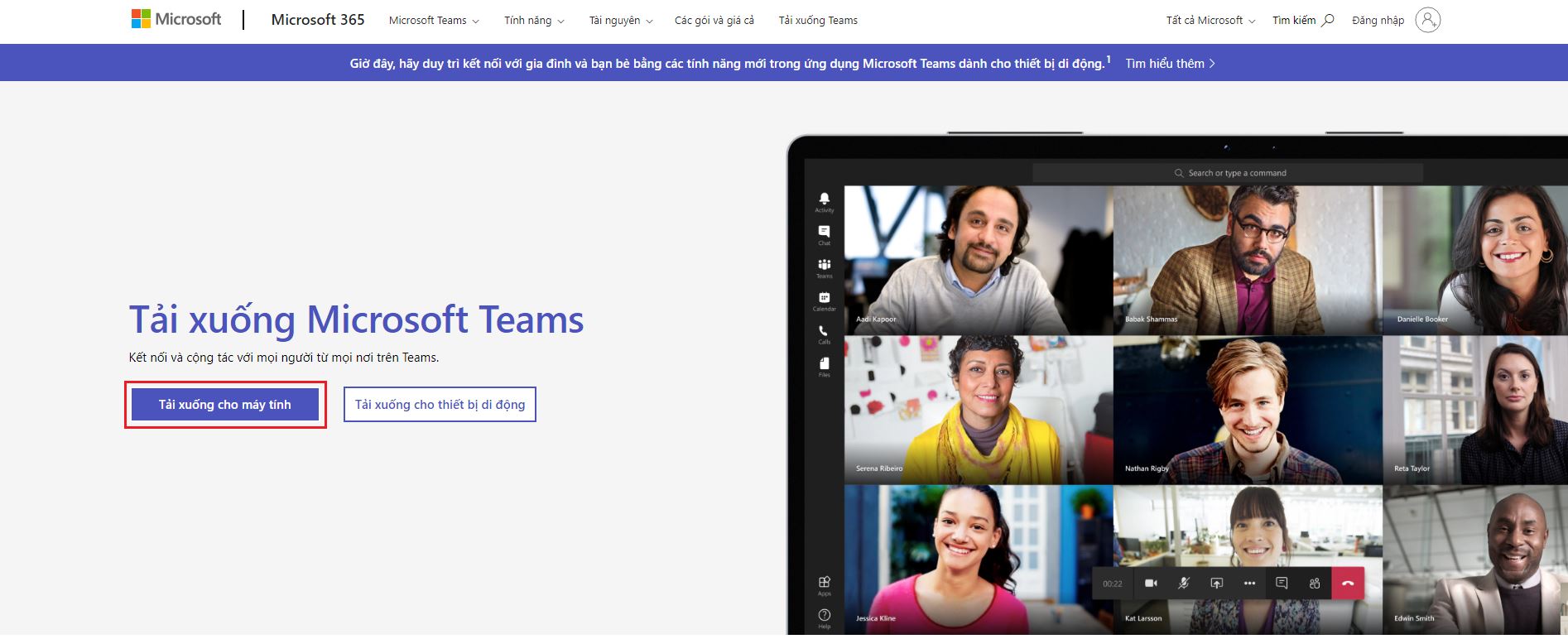Click the Tìm kiếm search icon
This screenshot has width=1568, height=639.
(1328, 21)
